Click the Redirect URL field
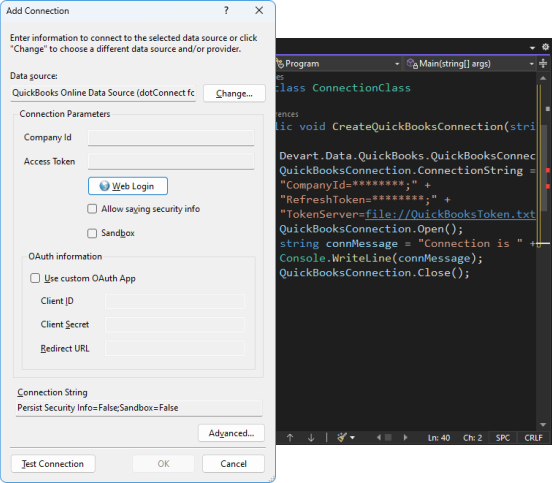 coord(175,349)
